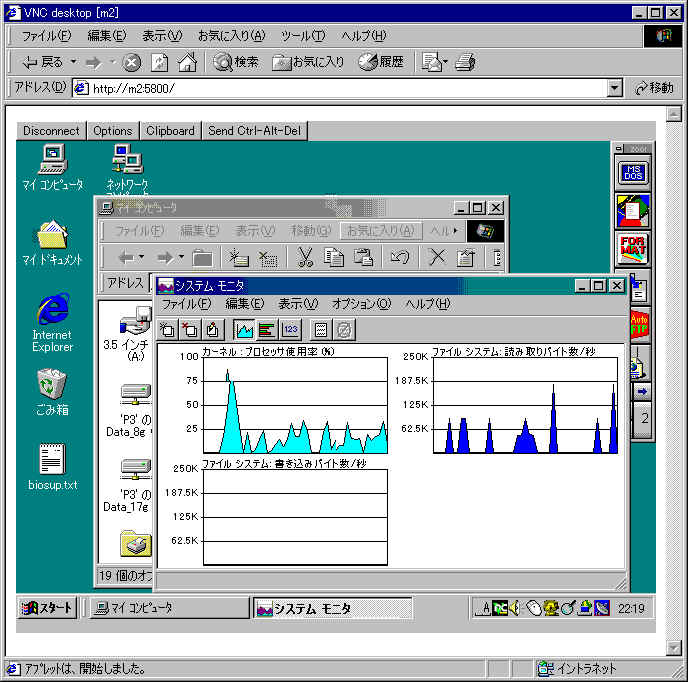Click the stop logging icon in System Monitor

coord(344,329)
